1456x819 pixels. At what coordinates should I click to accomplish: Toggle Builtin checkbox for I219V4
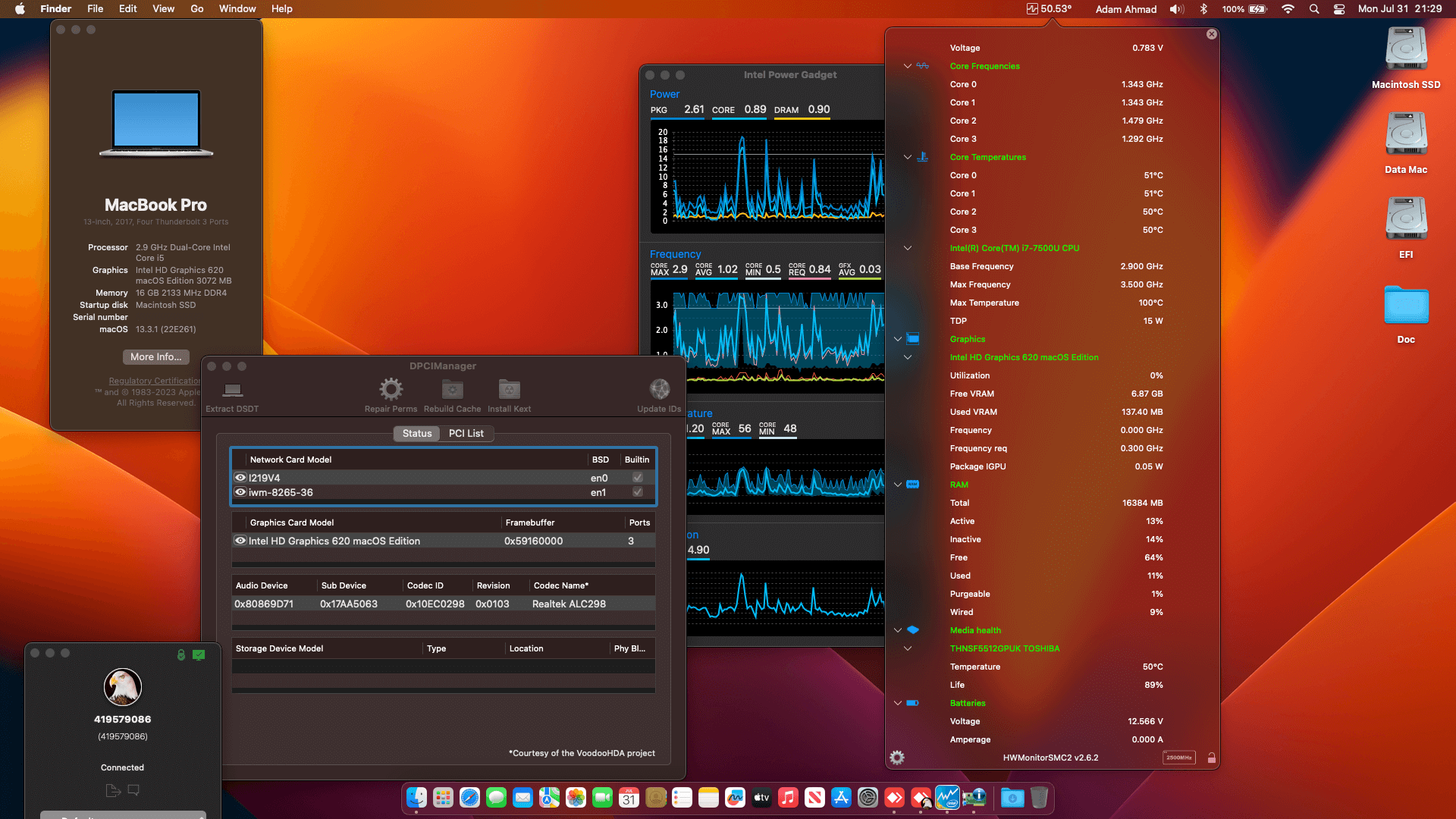[x=638, y=478]
